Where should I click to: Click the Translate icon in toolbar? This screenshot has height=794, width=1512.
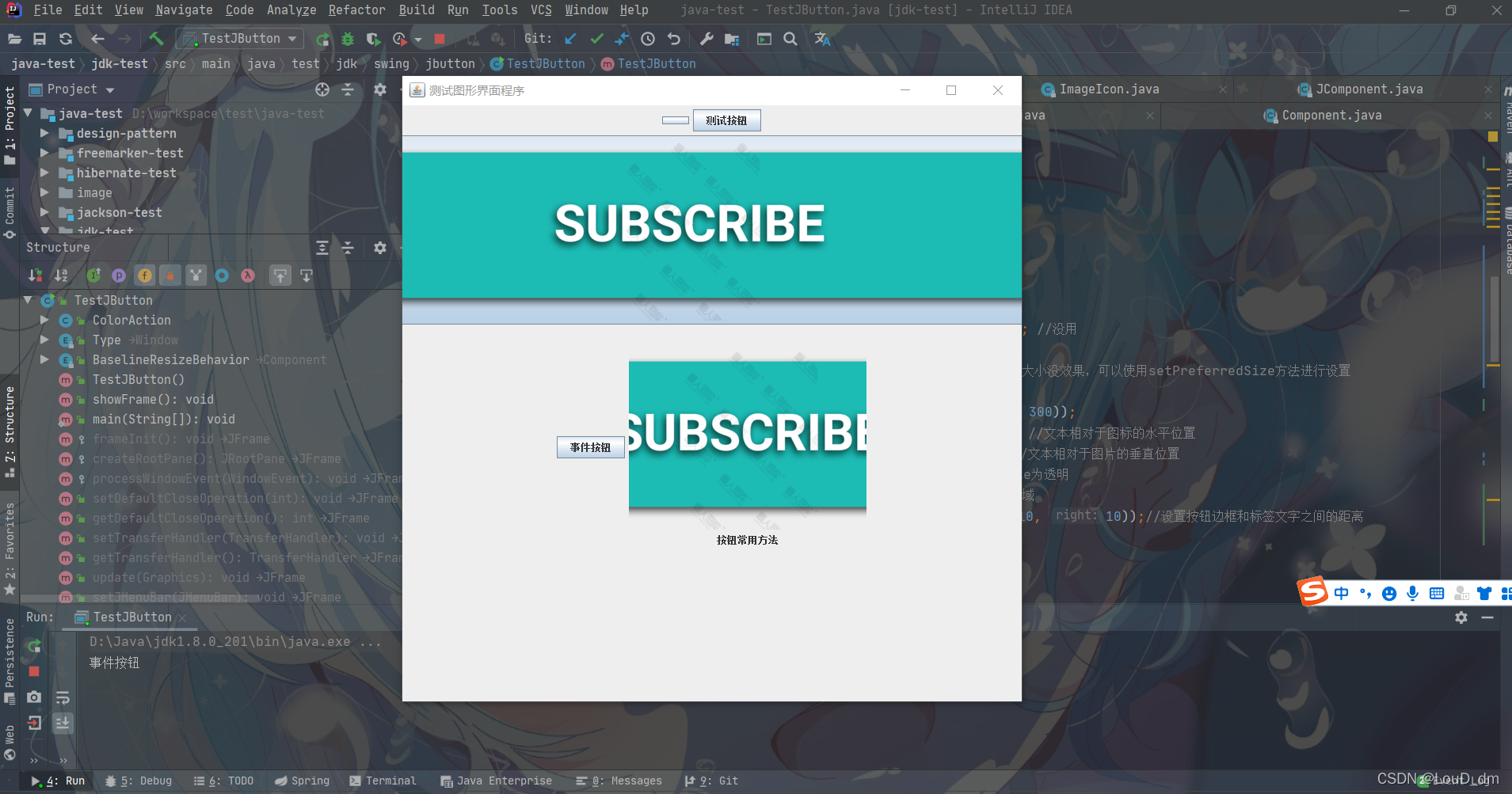pyautogui.click(x=822, y=39)
